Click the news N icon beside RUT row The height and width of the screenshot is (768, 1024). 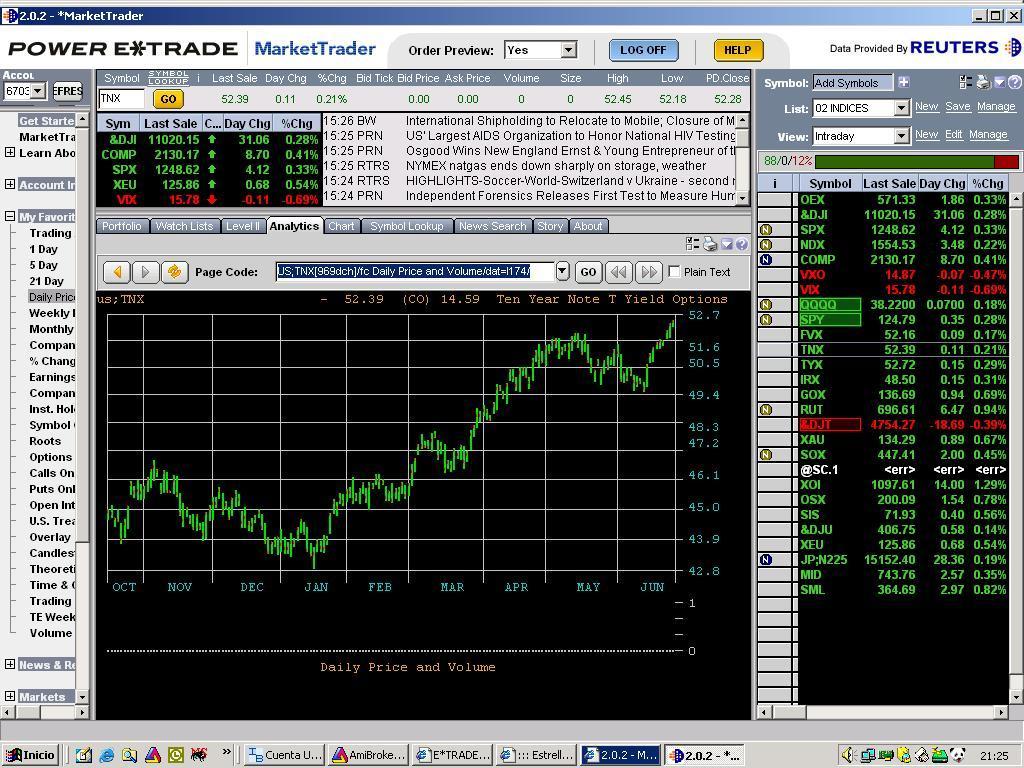(x=766, y=410)
